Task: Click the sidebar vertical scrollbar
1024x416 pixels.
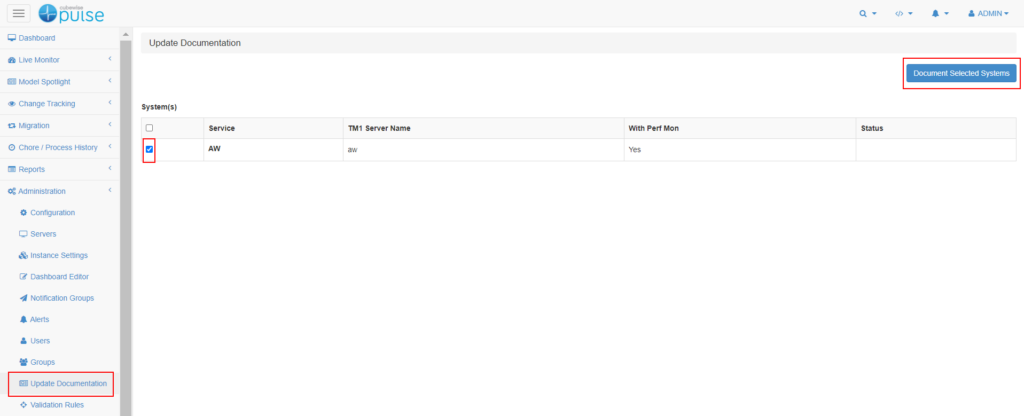Action: 126,200
